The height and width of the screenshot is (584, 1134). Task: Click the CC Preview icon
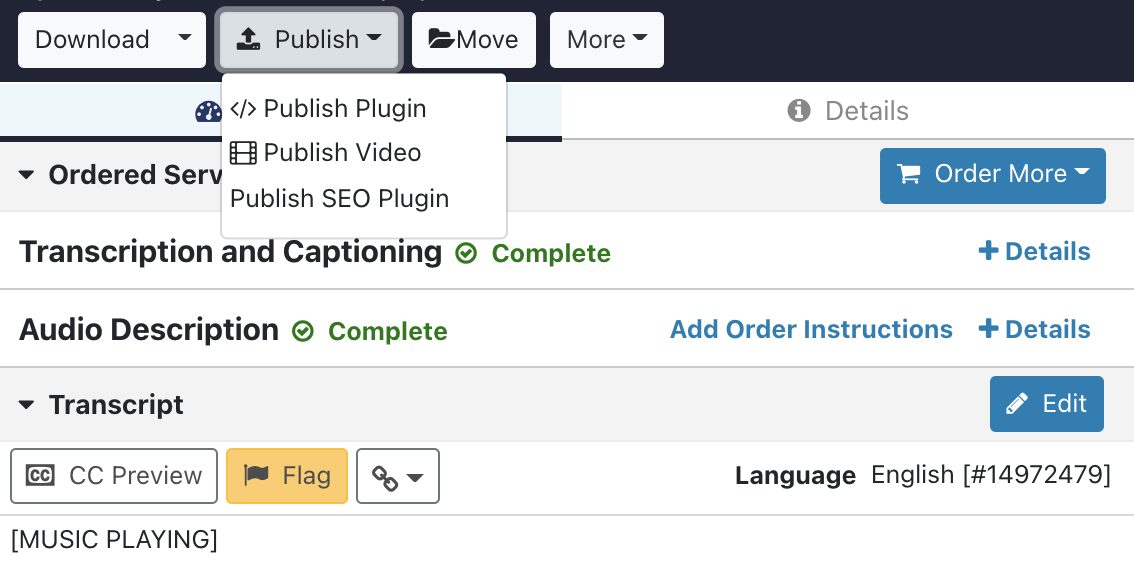click(x=40, y=476)
